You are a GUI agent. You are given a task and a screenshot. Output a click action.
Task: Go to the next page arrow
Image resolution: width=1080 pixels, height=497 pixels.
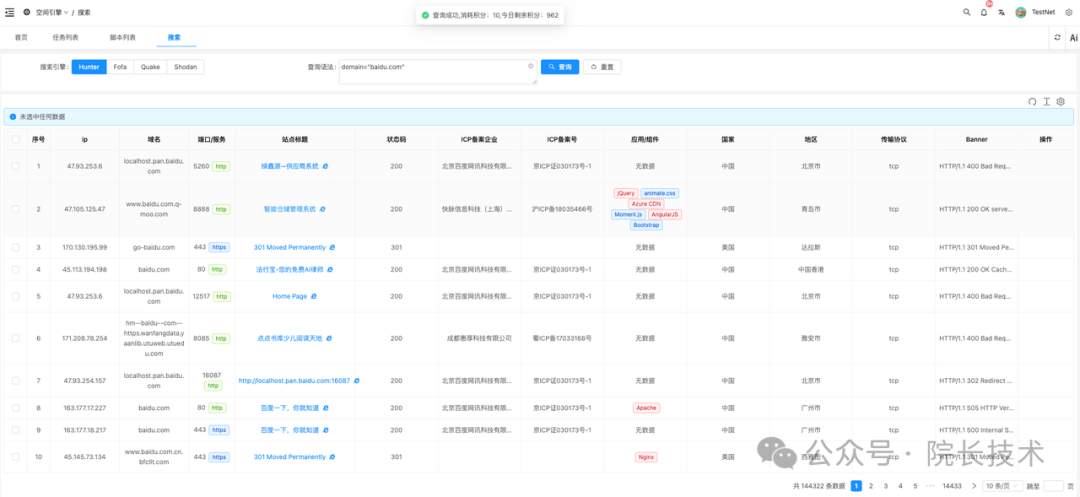974,485
